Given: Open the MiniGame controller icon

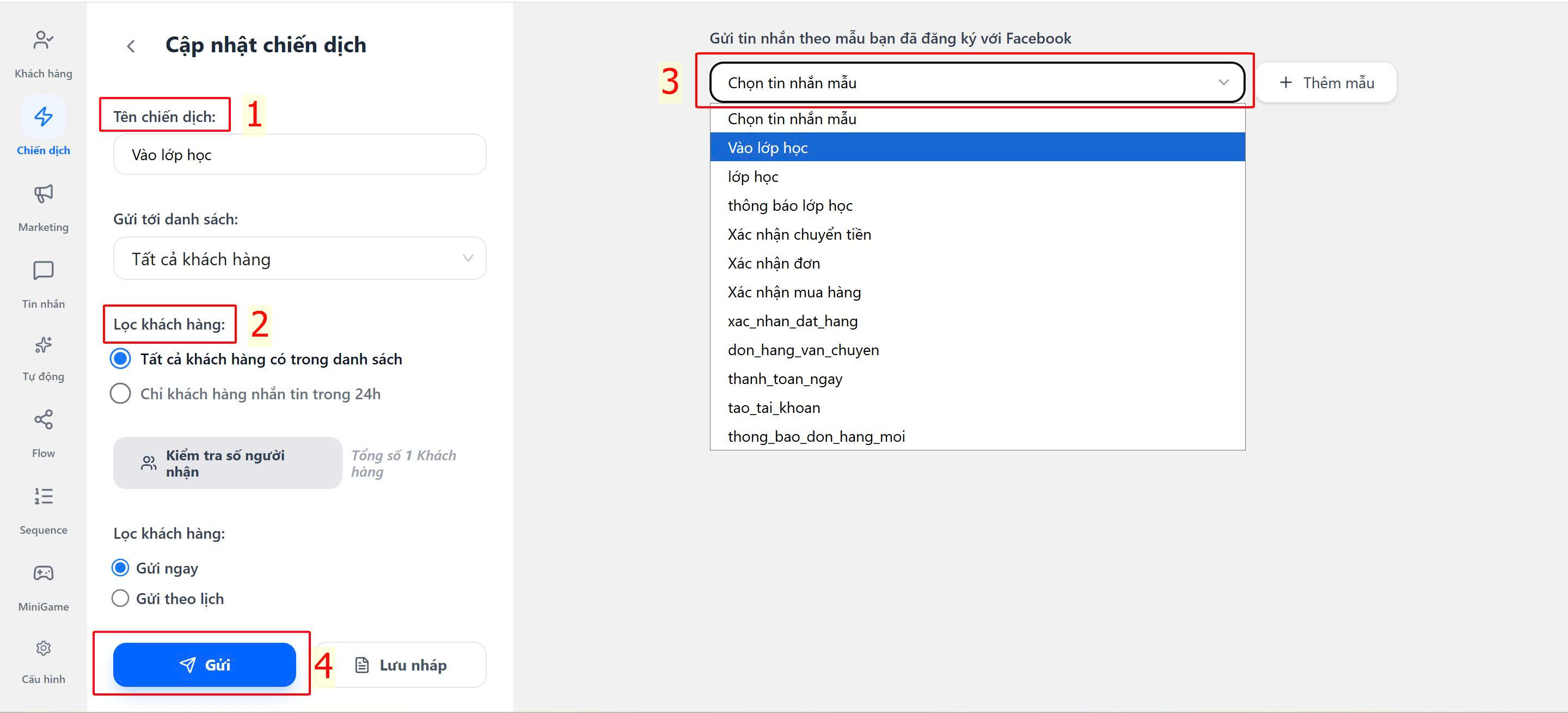Looking at the screenshot, I should point(43,573).
